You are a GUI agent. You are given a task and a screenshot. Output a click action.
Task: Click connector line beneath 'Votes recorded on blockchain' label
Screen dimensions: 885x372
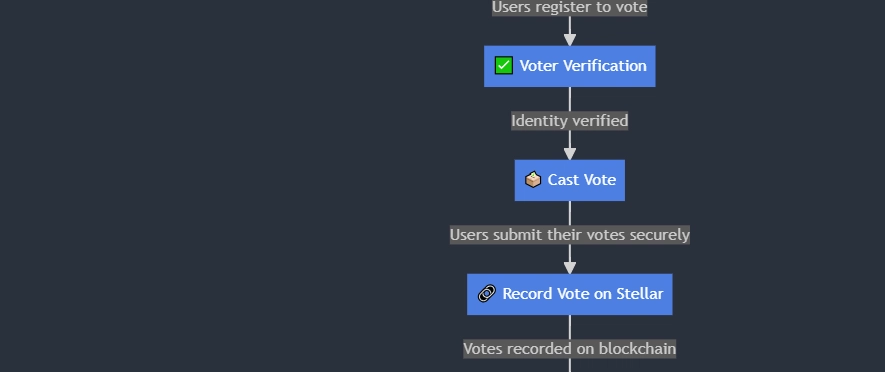point(569,365)
